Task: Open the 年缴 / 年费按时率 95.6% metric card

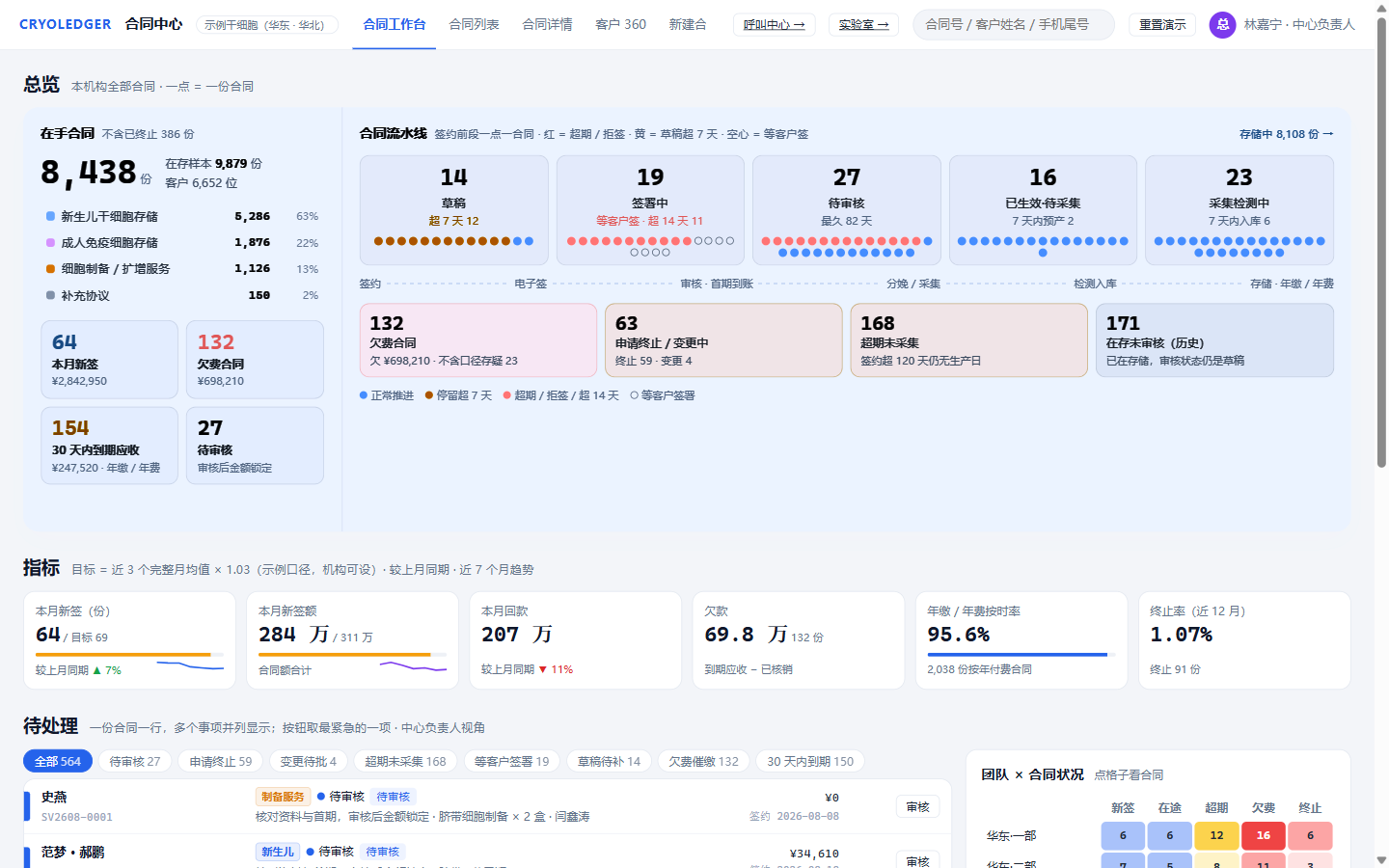Action: click(1021, 640)
